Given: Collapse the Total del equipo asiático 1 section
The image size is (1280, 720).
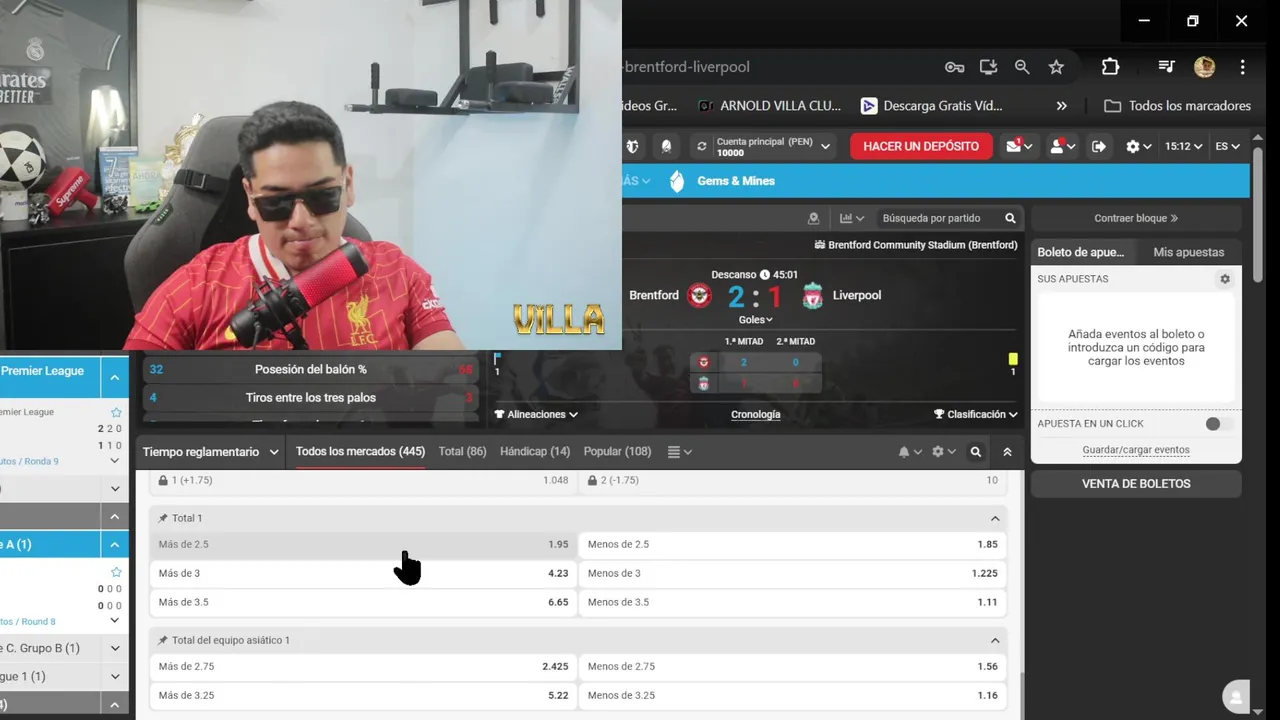Looking at the screenshot, I should [x=995, y=640].
